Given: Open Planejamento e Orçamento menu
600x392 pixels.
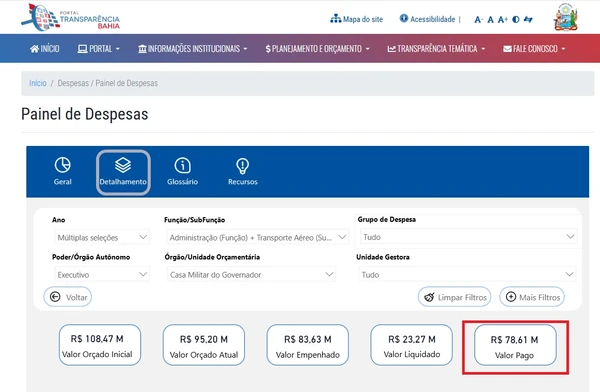Looking at the screenshot, I should coord(318,49).
